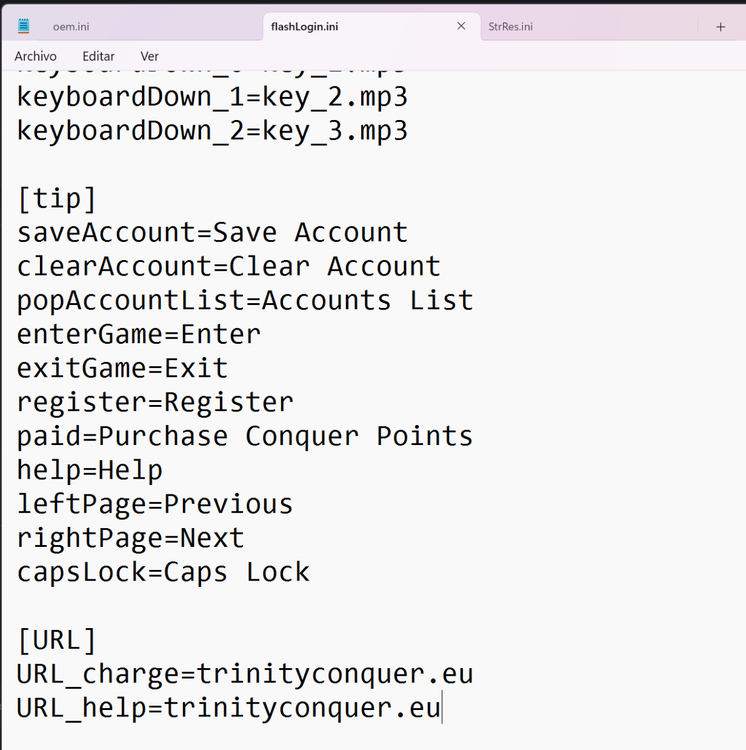Click the paid=Purchase Conquer Points line
Viewport: 746px width, 750px height.
click(244, 437)
